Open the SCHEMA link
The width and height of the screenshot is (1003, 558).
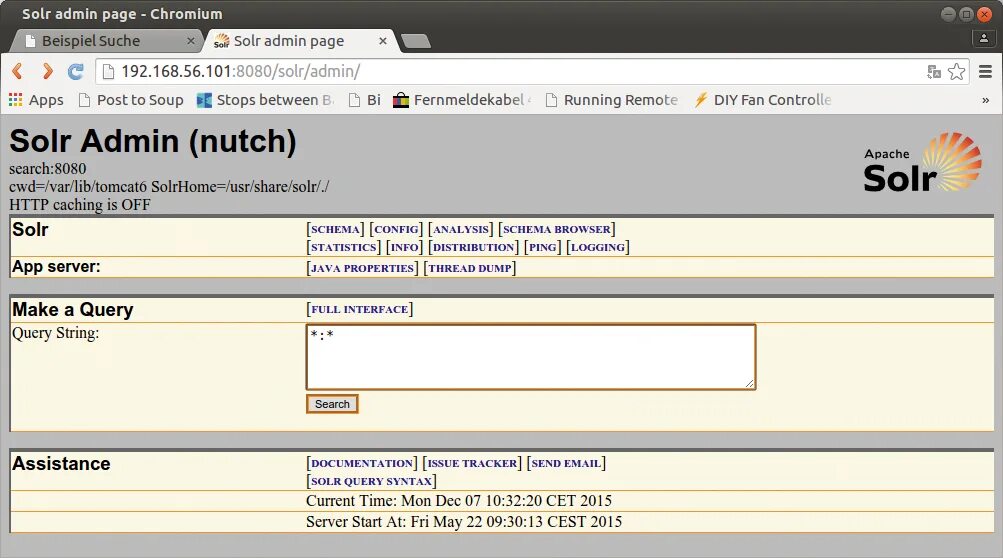(x=335, y=229)
